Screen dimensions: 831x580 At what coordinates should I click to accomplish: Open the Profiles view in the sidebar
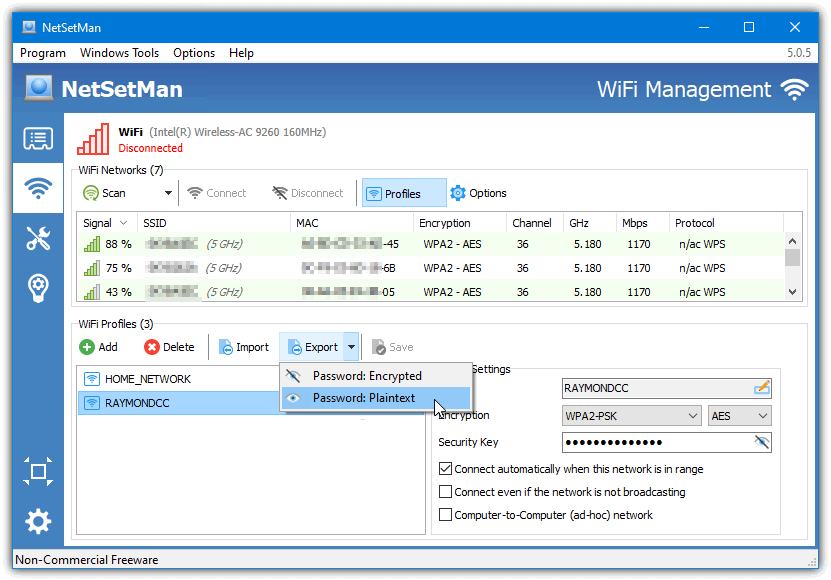point(38,139)
